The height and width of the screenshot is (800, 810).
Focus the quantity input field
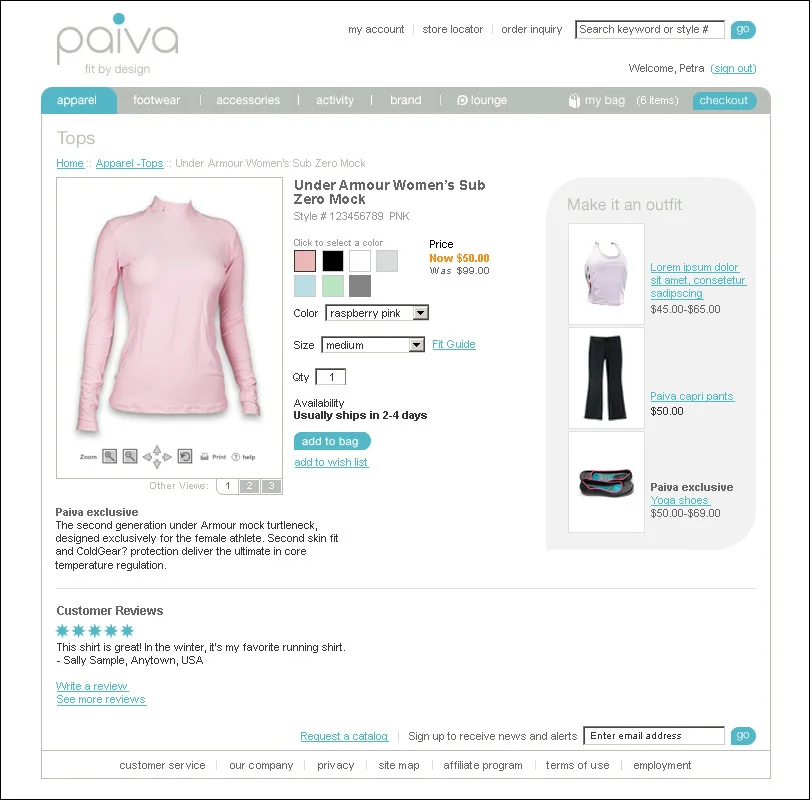point(331,377)
